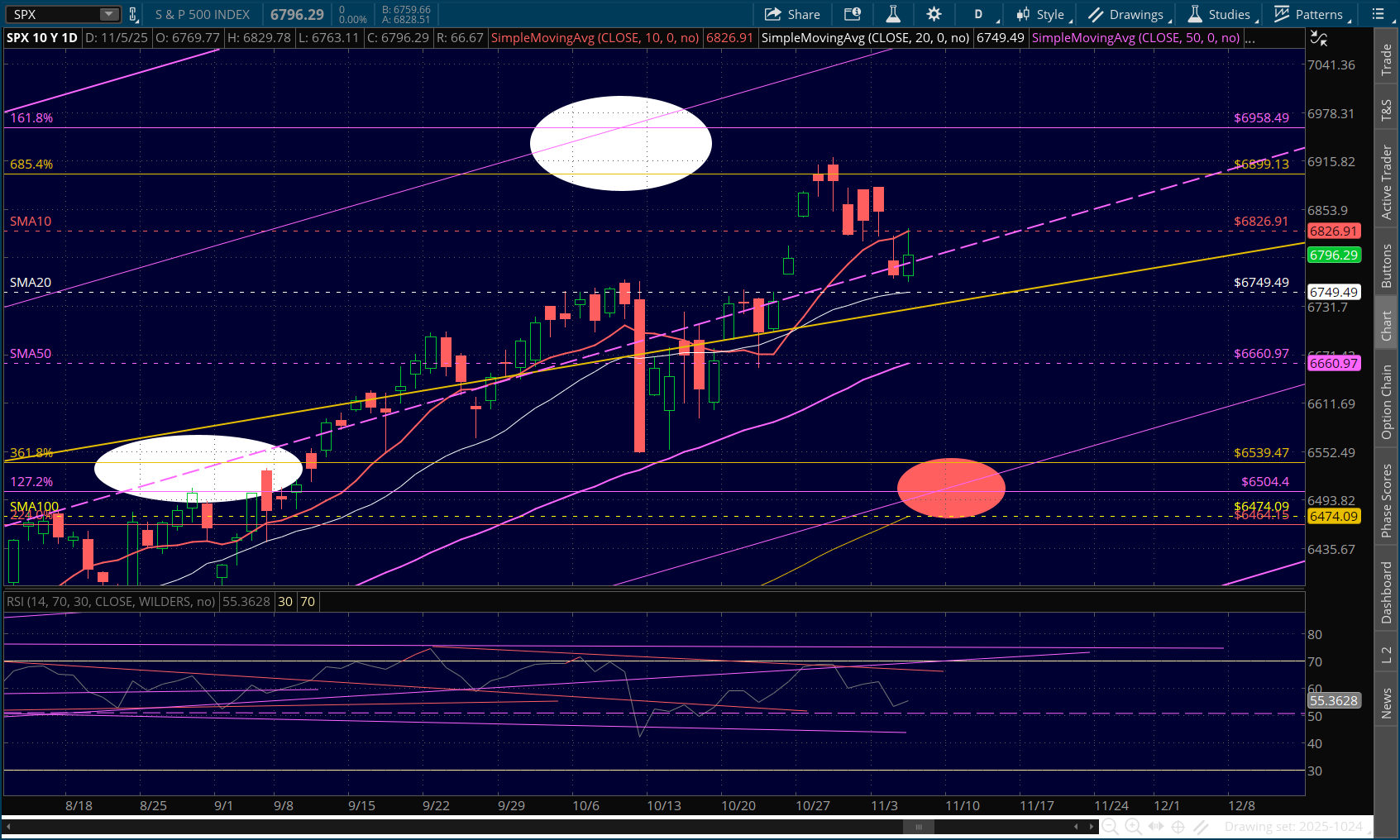Open the chart alerts/calendar icon in toolbar
The image size is (1400, 840).
(x=852, y=14)
